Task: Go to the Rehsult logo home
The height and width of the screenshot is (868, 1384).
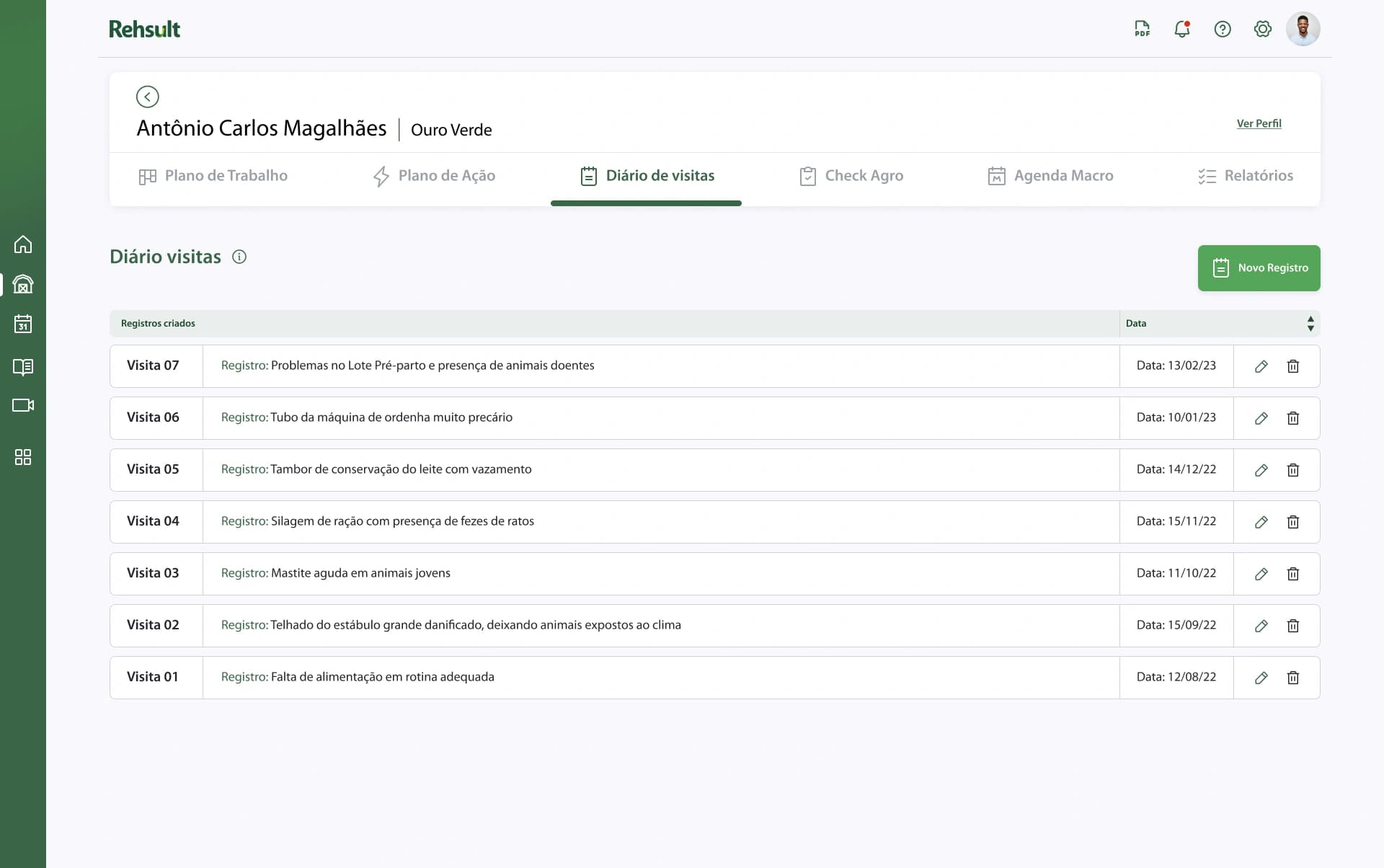Action: click(x=144, y=29)
